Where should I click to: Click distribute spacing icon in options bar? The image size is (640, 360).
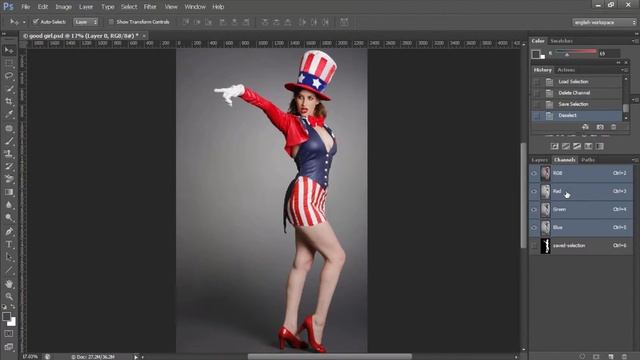[x=344, y=22]
